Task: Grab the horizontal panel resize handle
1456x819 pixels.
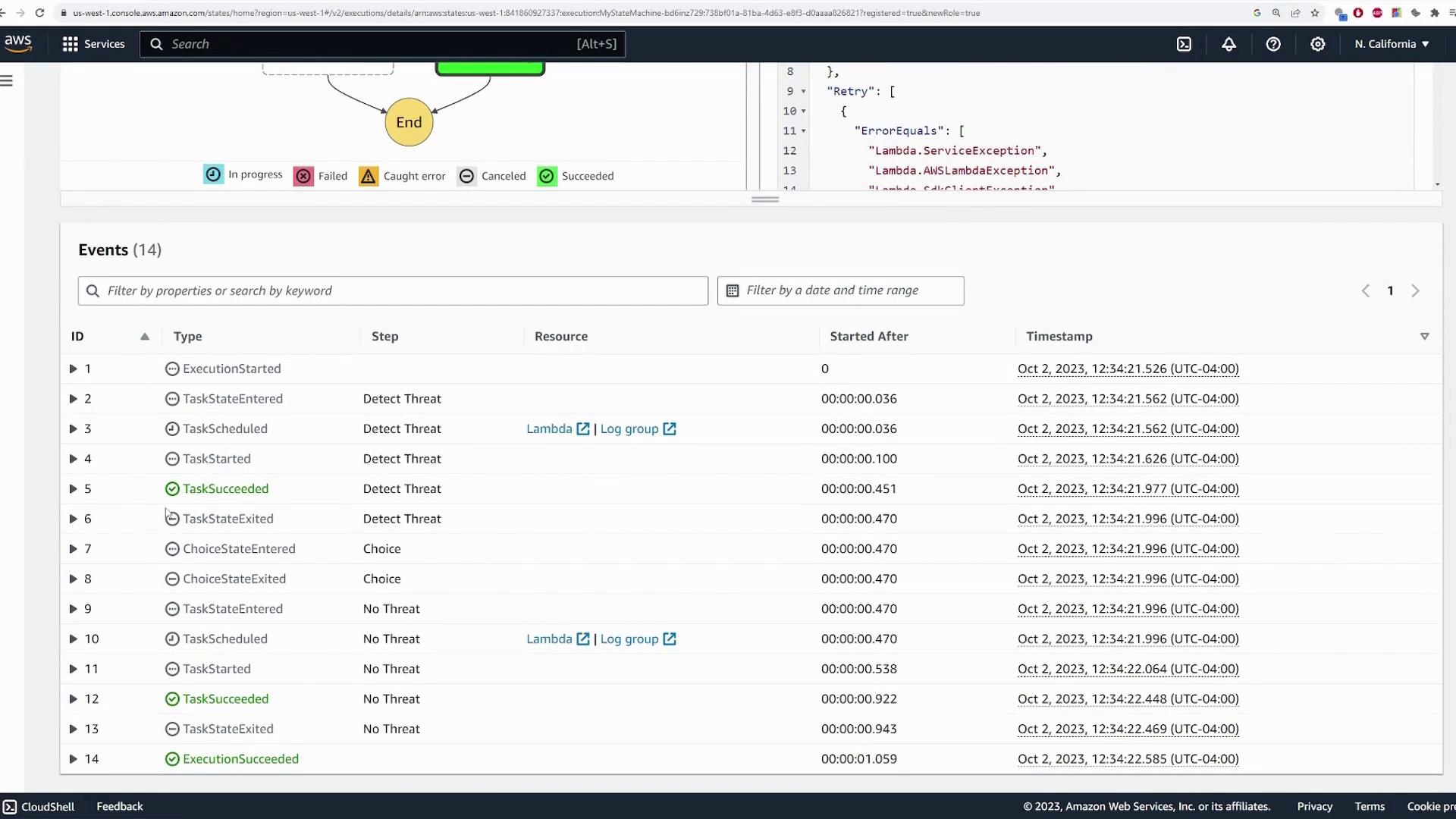Action: (x=765, y=199)
